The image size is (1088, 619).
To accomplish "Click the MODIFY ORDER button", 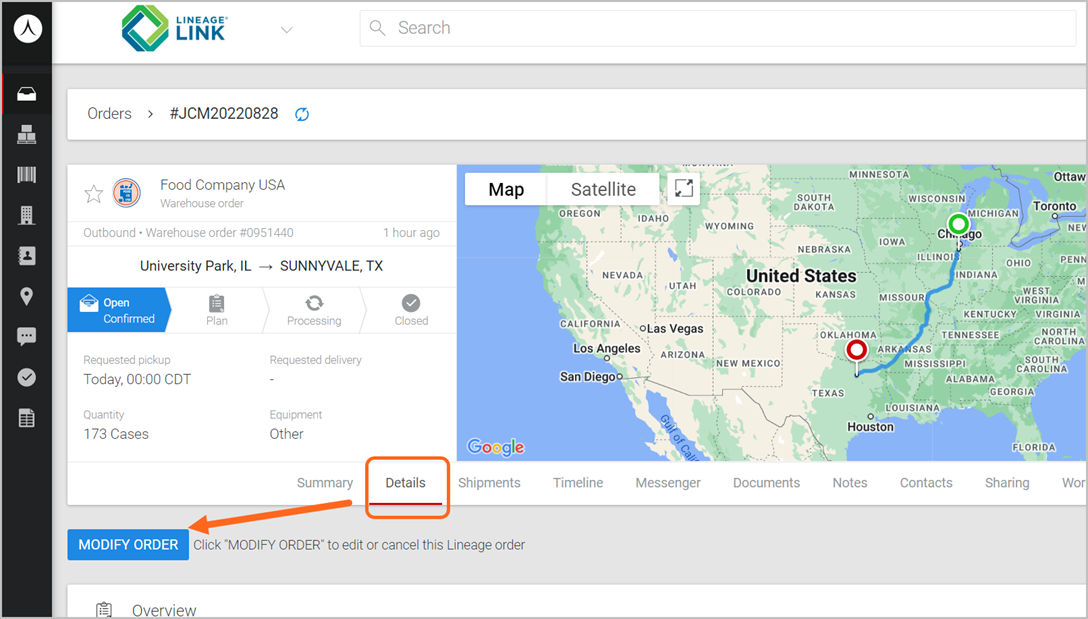I will click(x=128, y=545).
